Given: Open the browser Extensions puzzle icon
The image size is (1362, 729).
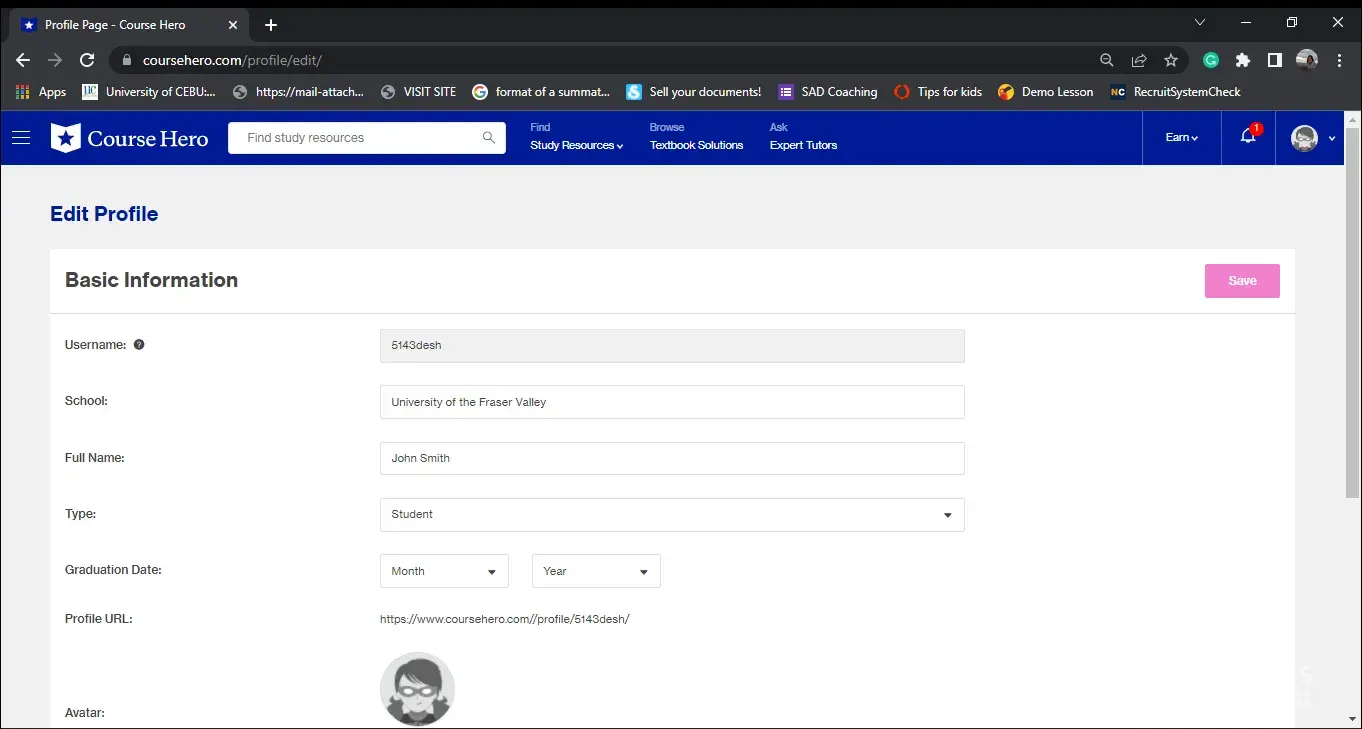Looking at the screenshot, I should coord(1242,60).
